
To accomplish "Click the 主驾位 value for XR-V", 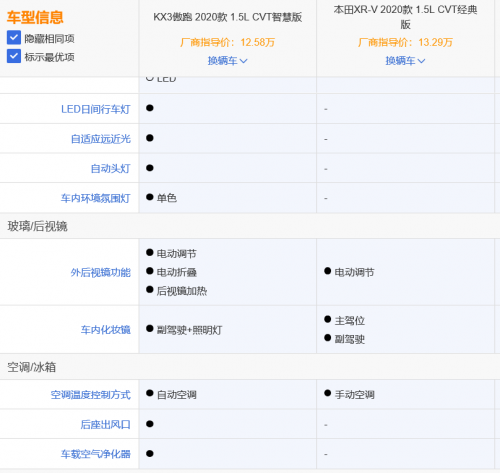I will point(350,321).
